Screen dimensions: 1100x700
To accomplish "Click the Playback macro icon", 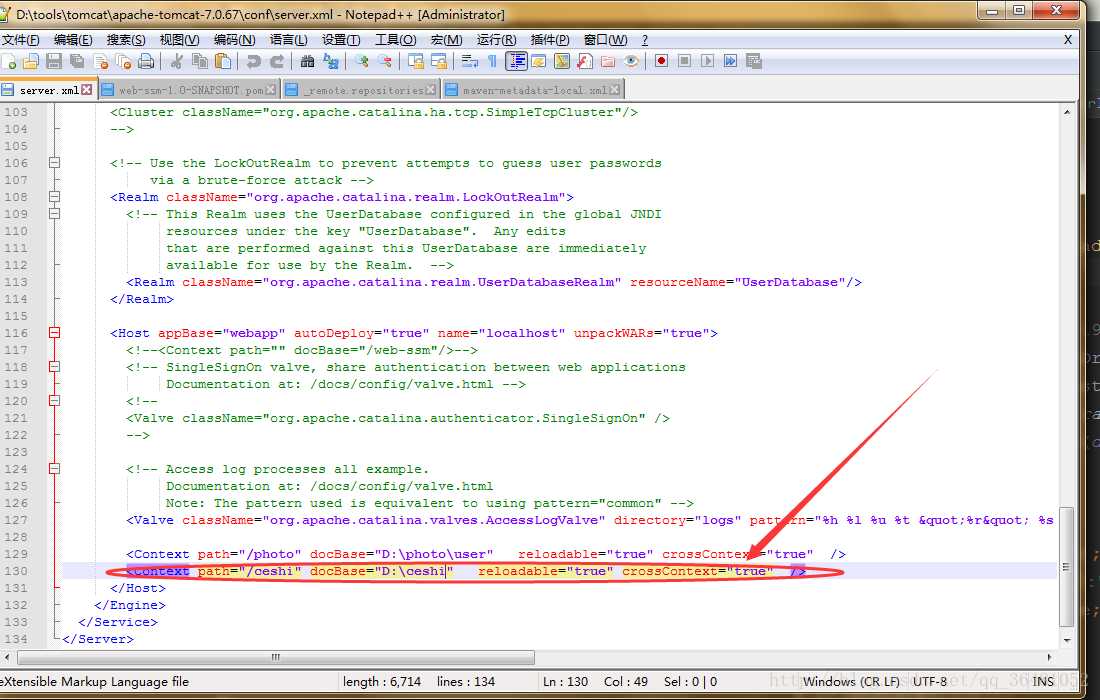I will click(x=707, y=62).
